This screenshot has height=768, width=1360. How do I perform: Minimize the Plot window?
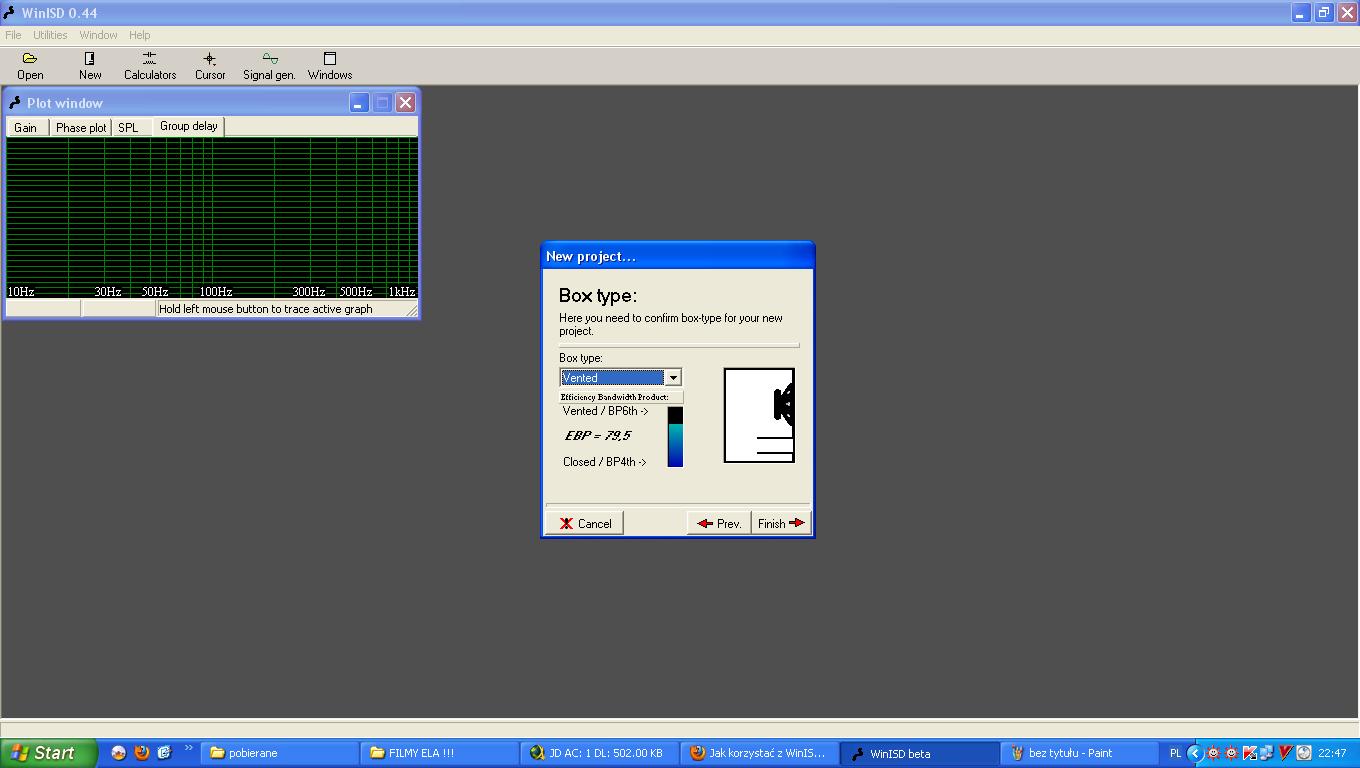click(x=359, y=102)
